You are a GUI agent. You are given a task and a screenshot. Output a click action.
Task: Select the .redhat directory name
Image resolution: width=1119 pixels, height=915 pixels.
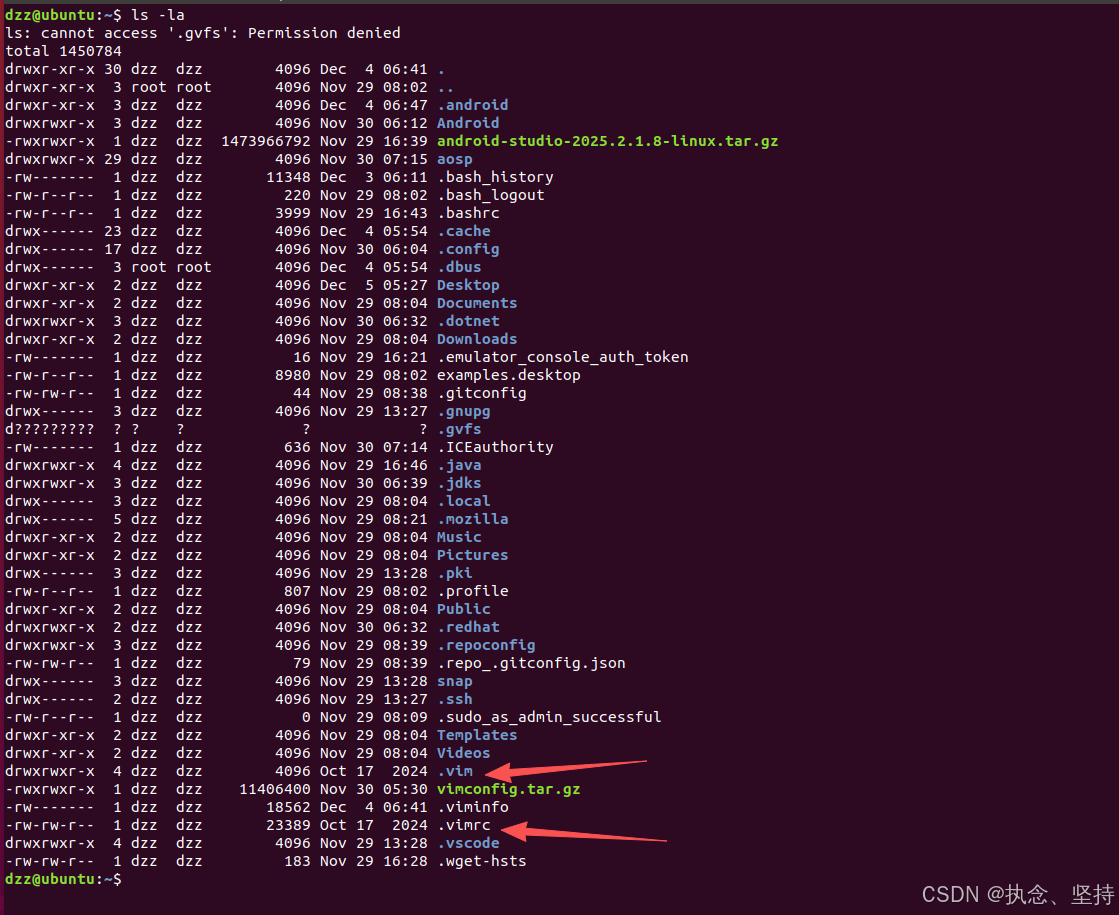tap(468, 627)
